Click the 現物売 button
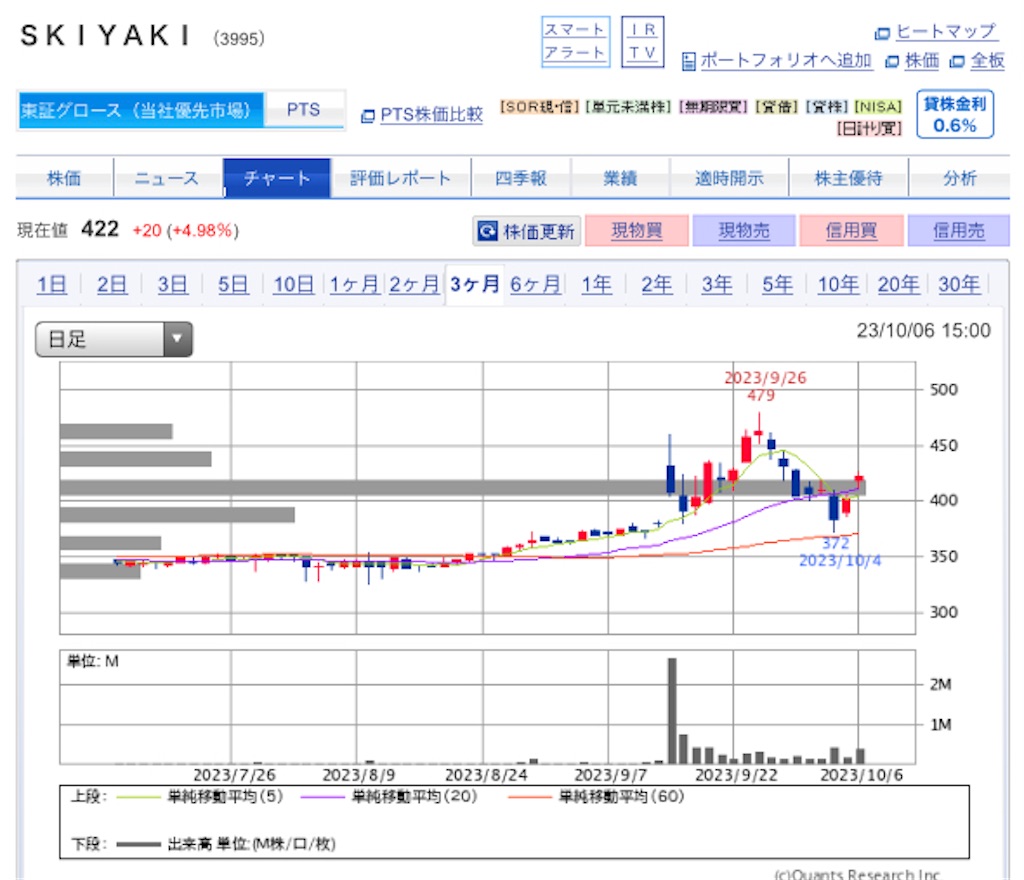This screenshot has height=880, width=1024. tap(744, 230)
